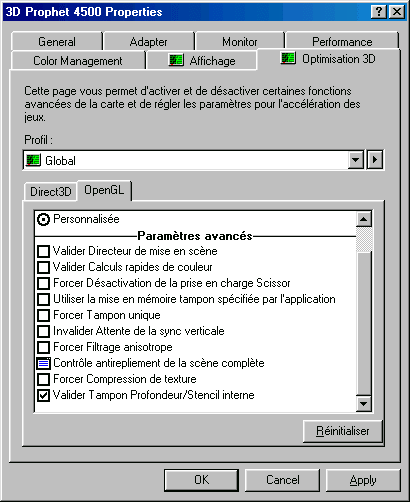Enable Valider Directeur de mise en scène
This screenshot has width=410, height=502.
pos(43,251)
